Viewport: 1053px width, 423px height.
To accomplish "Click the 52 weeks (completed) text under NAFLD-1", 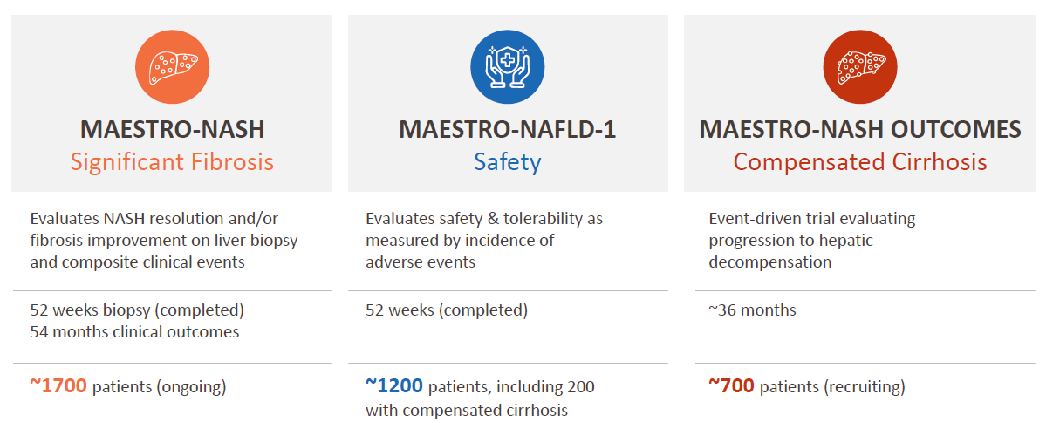I will [447, 311].
